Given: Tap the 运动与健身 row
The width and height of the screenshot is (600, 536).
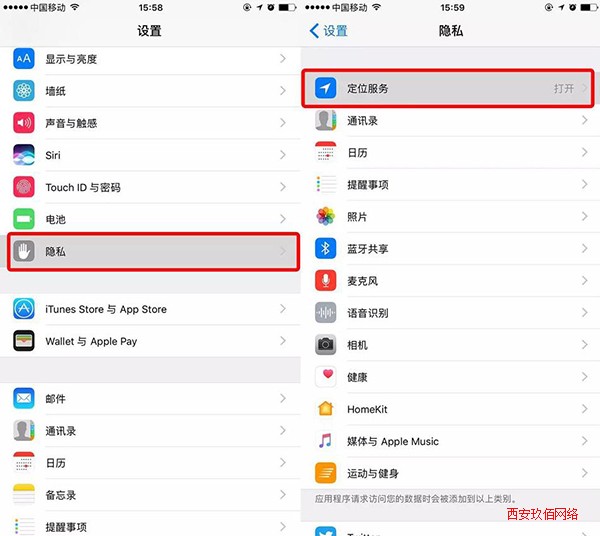Looking at the screenshot, I should click(x=450, y=473).
